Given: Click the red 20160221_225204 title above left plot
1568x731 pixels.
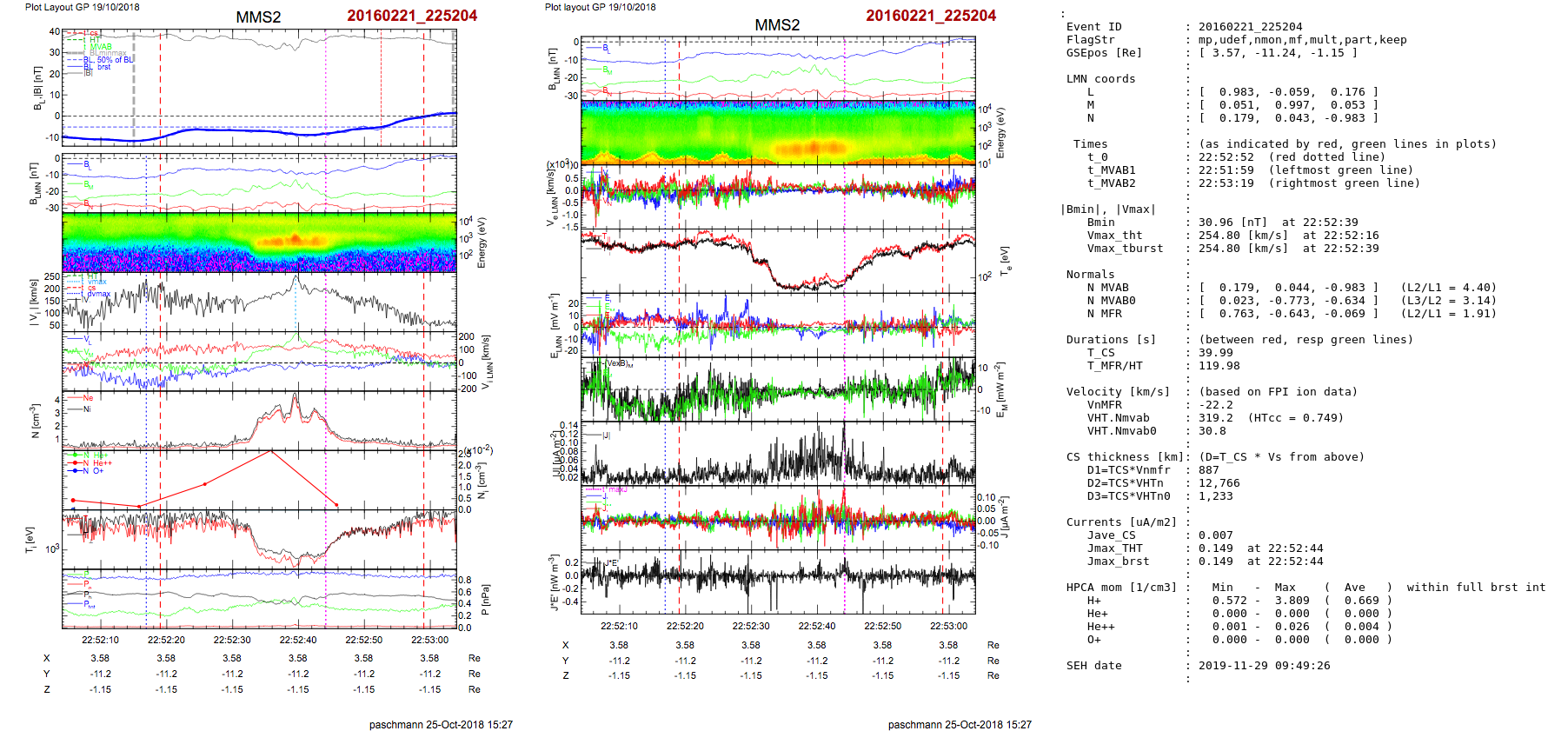Looking at the screenshot, I should click(x=412, y=16).
